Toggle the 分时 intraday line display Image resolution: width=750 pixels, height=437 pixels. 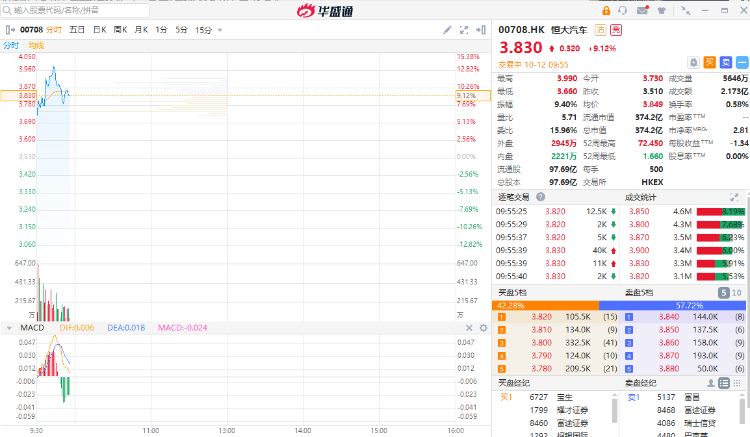(x=11, y=45)
